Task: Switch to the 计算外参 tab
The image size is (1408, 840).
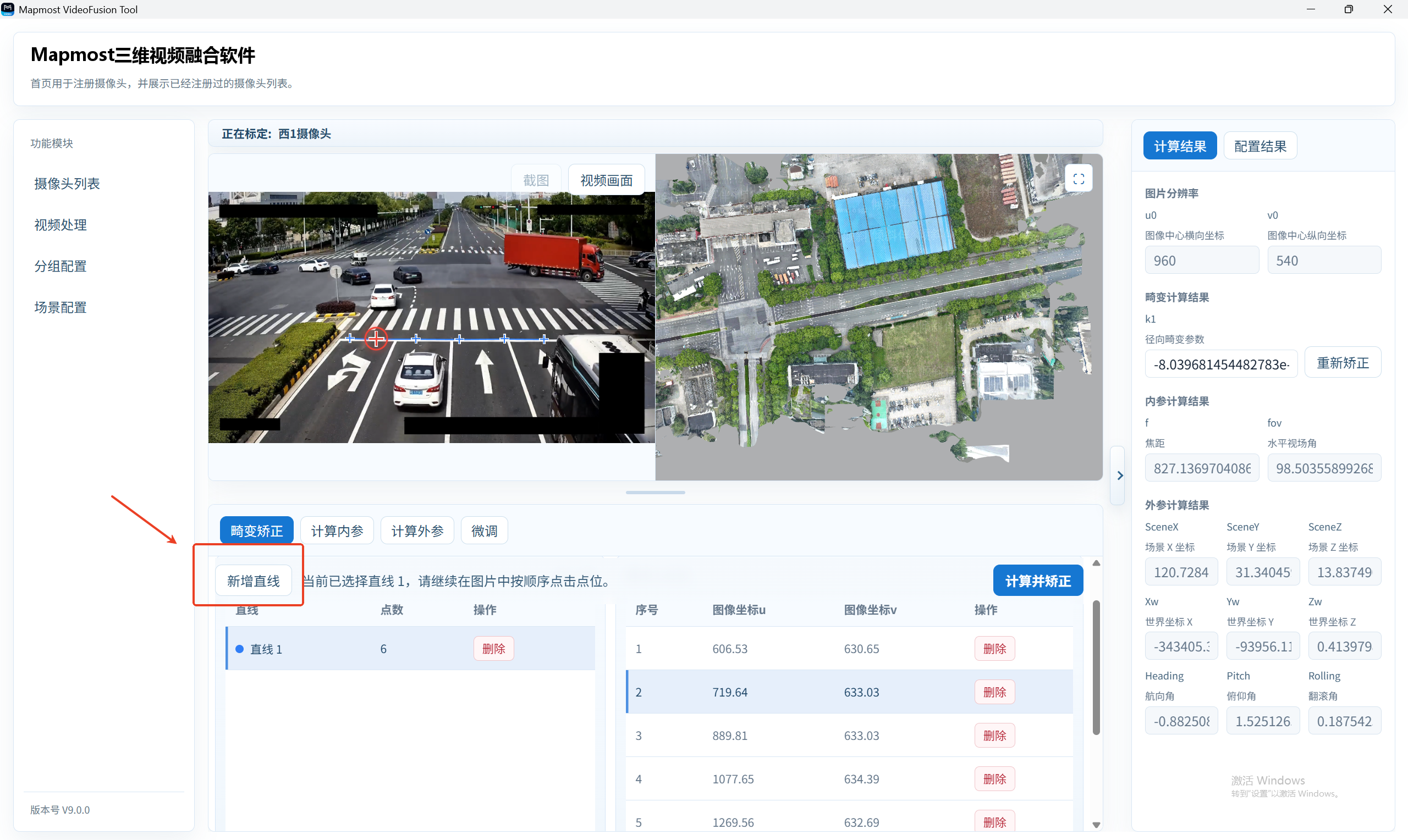Action: pos(417,531)
